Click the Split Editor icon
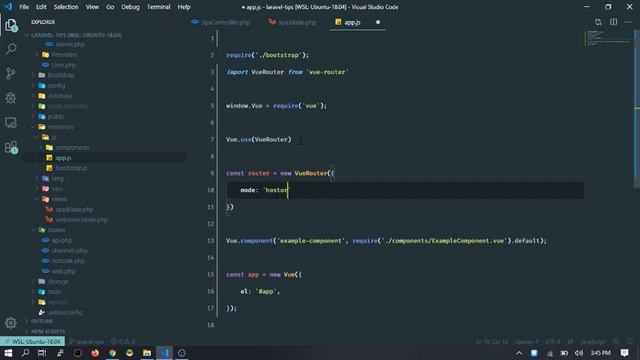This screenshot has width=640, height=360. (613, 22)
